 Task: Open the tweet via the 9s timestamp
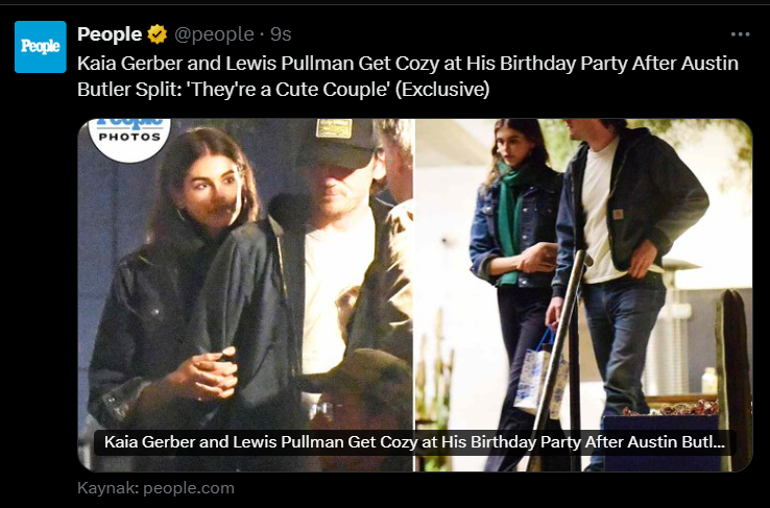point(281,35)
